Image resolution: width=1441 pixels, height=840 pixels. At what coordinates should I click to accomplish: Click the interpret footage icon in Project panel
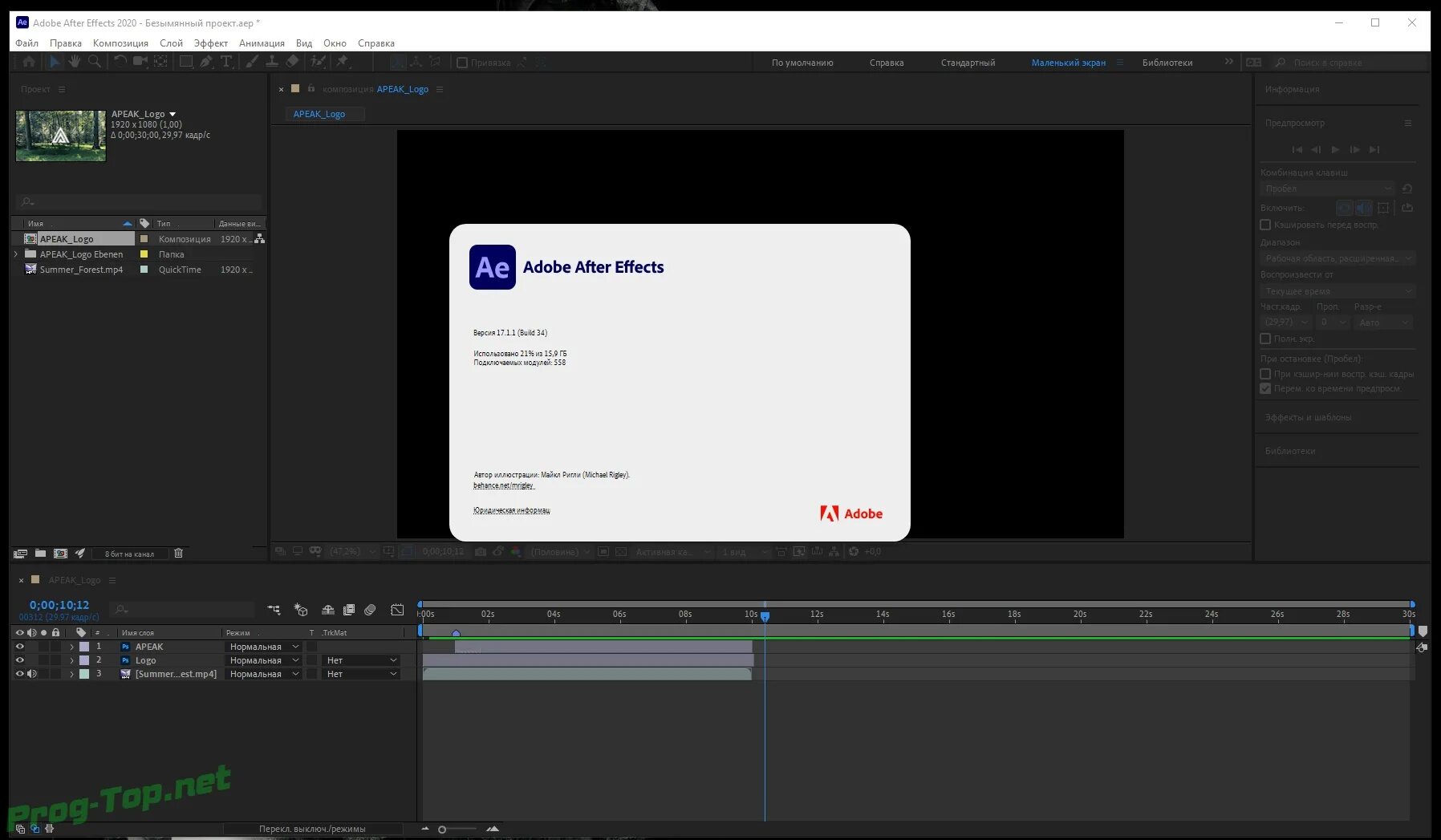click(20, 554)
